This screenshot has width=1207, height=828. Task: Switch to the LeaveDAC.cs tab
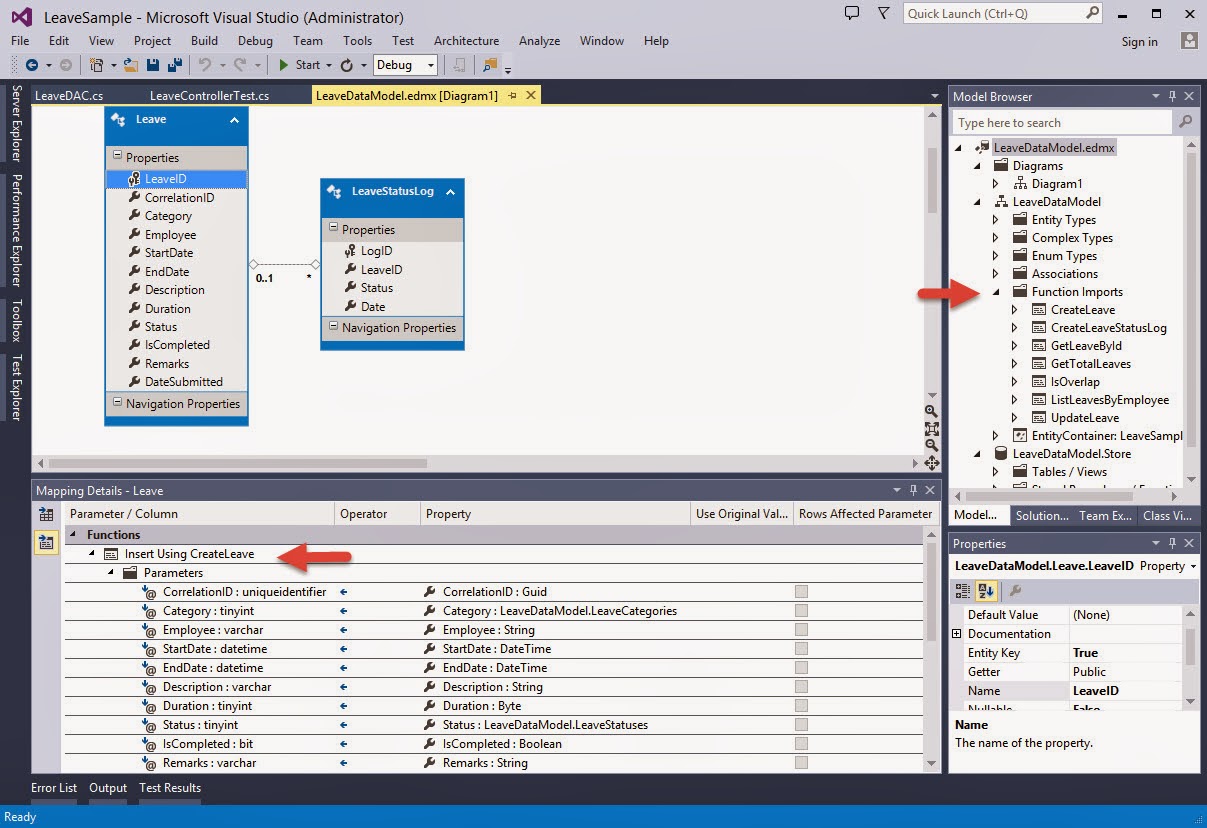pyautogui.click(x=69, y=96)
